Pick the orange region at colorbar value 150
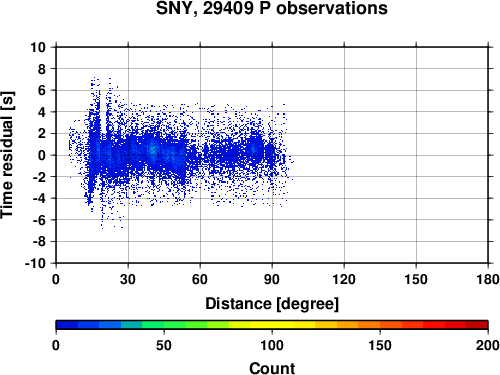Image resolution: width=500 pixels, height=375 pixels. (380, 325)
